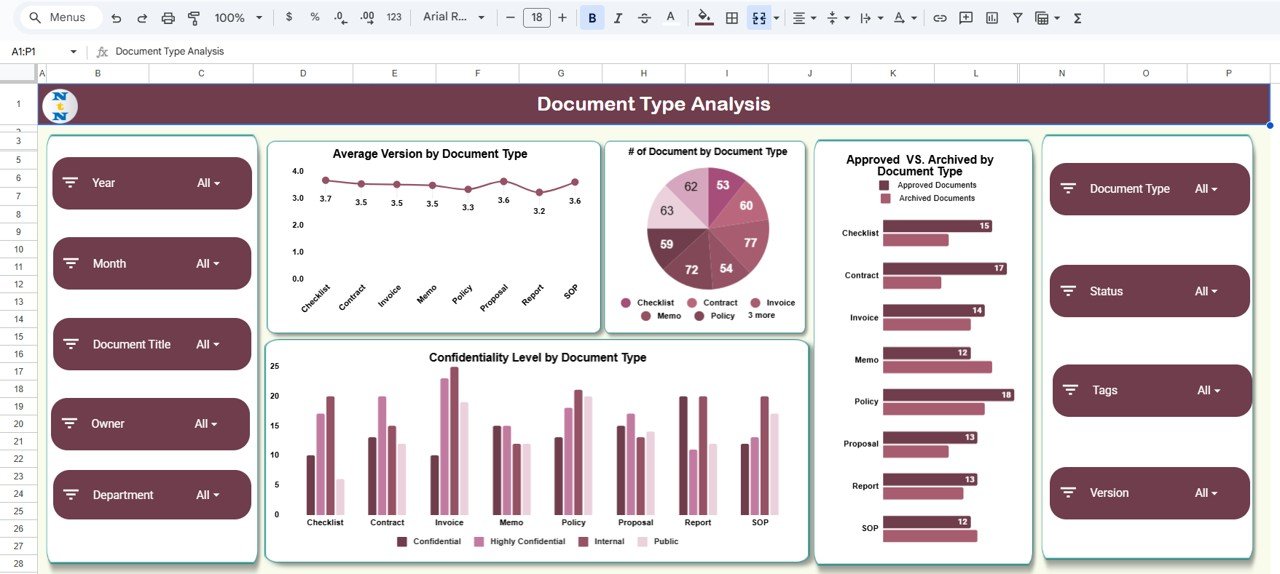Toggle strikethrough formatting
Viewport: 1280px width, 574px height.
pos(644,18)
